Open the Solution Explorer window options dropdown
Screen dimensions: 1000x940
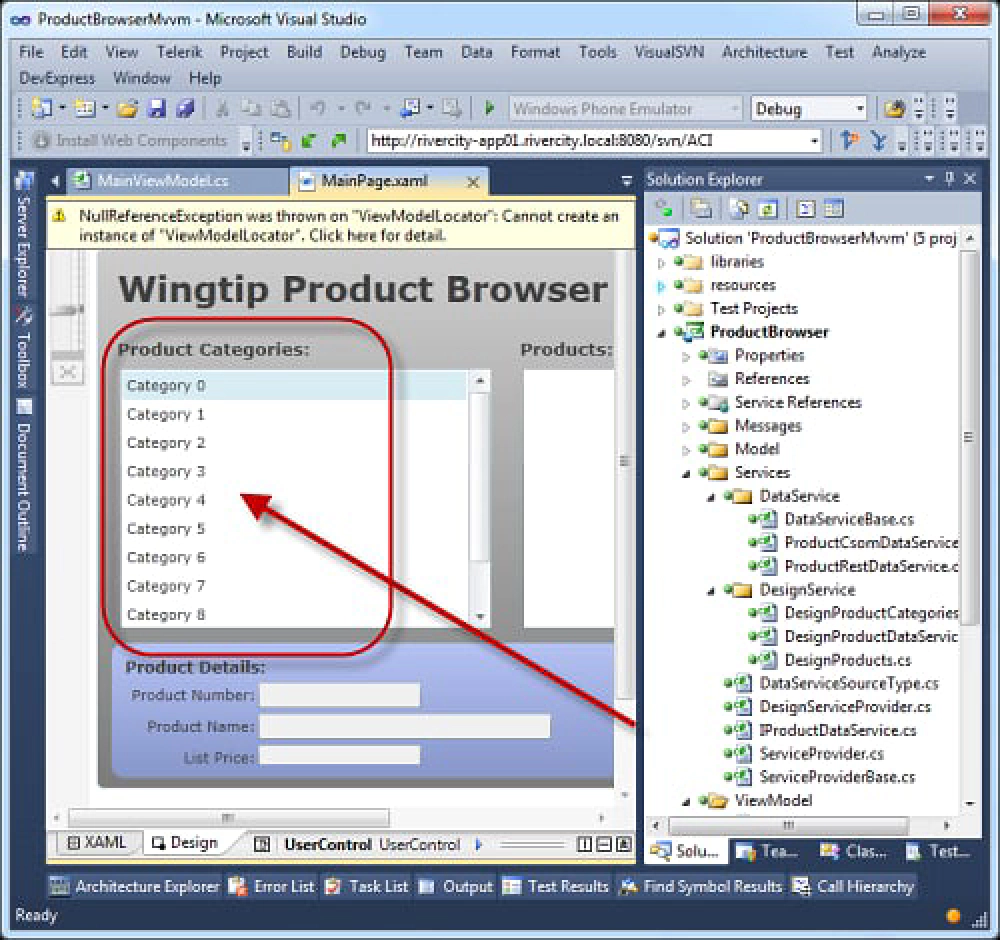tap(929, 179)
